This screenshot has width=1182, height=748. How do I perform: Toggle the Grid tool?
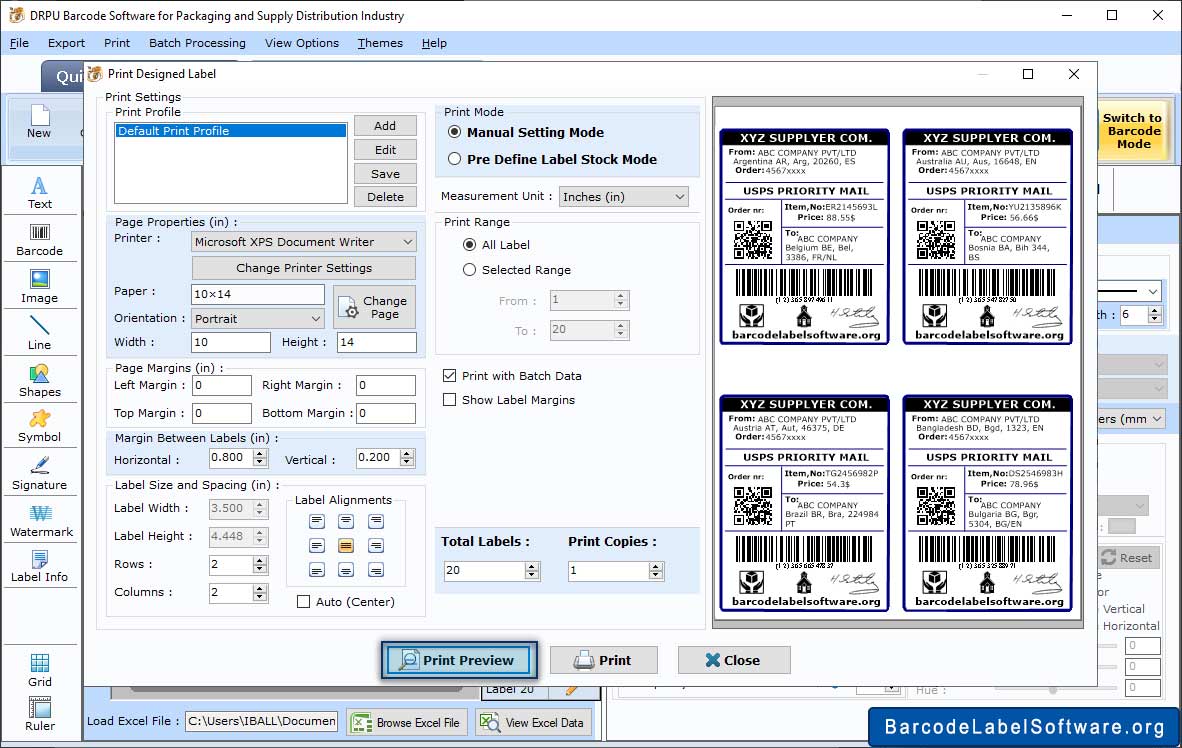pos(39,670)
